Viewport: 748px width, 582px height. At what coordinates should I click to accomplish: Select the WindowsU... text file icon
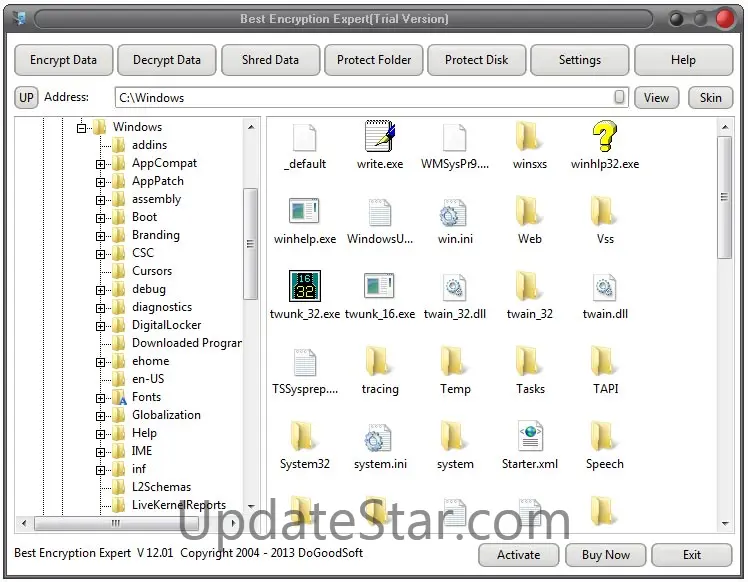(380, 212)
